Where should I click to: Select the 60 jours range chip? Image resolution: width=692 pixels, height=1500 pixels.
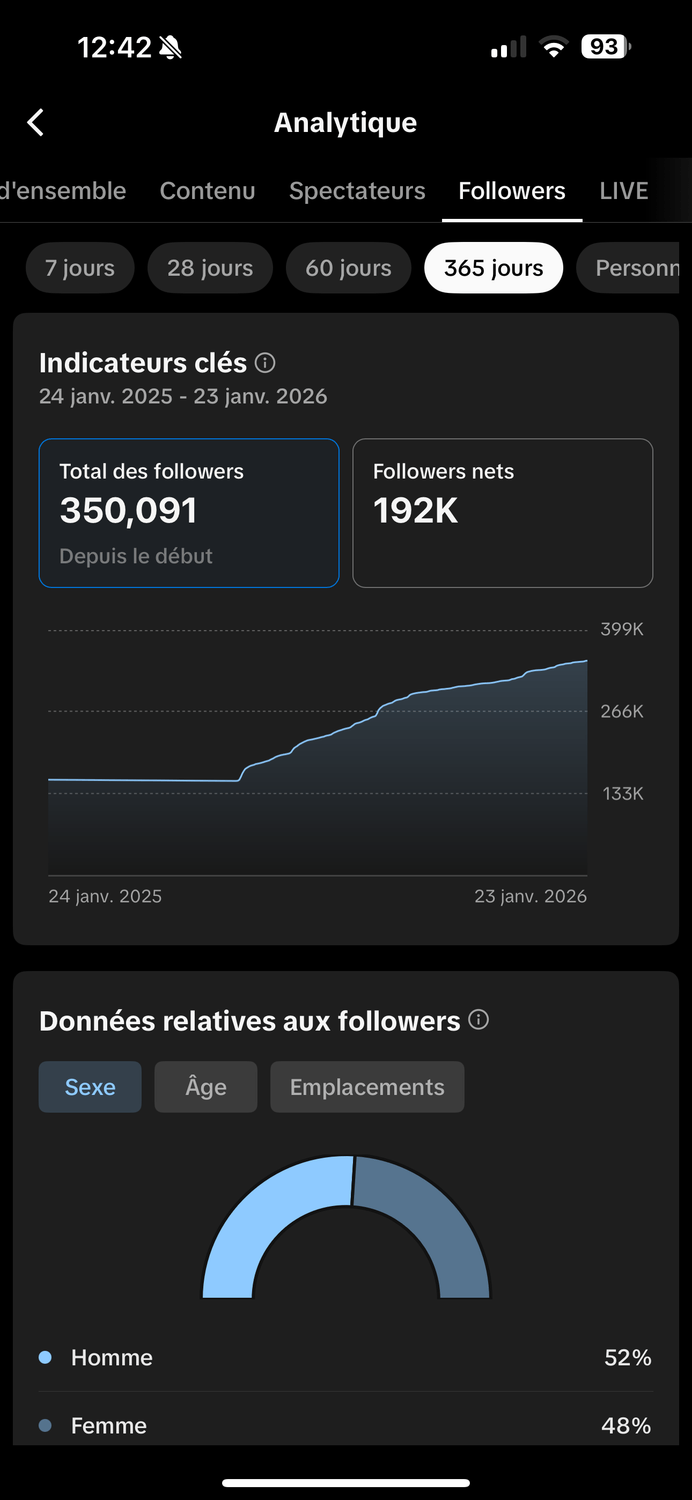coord(348,268)
